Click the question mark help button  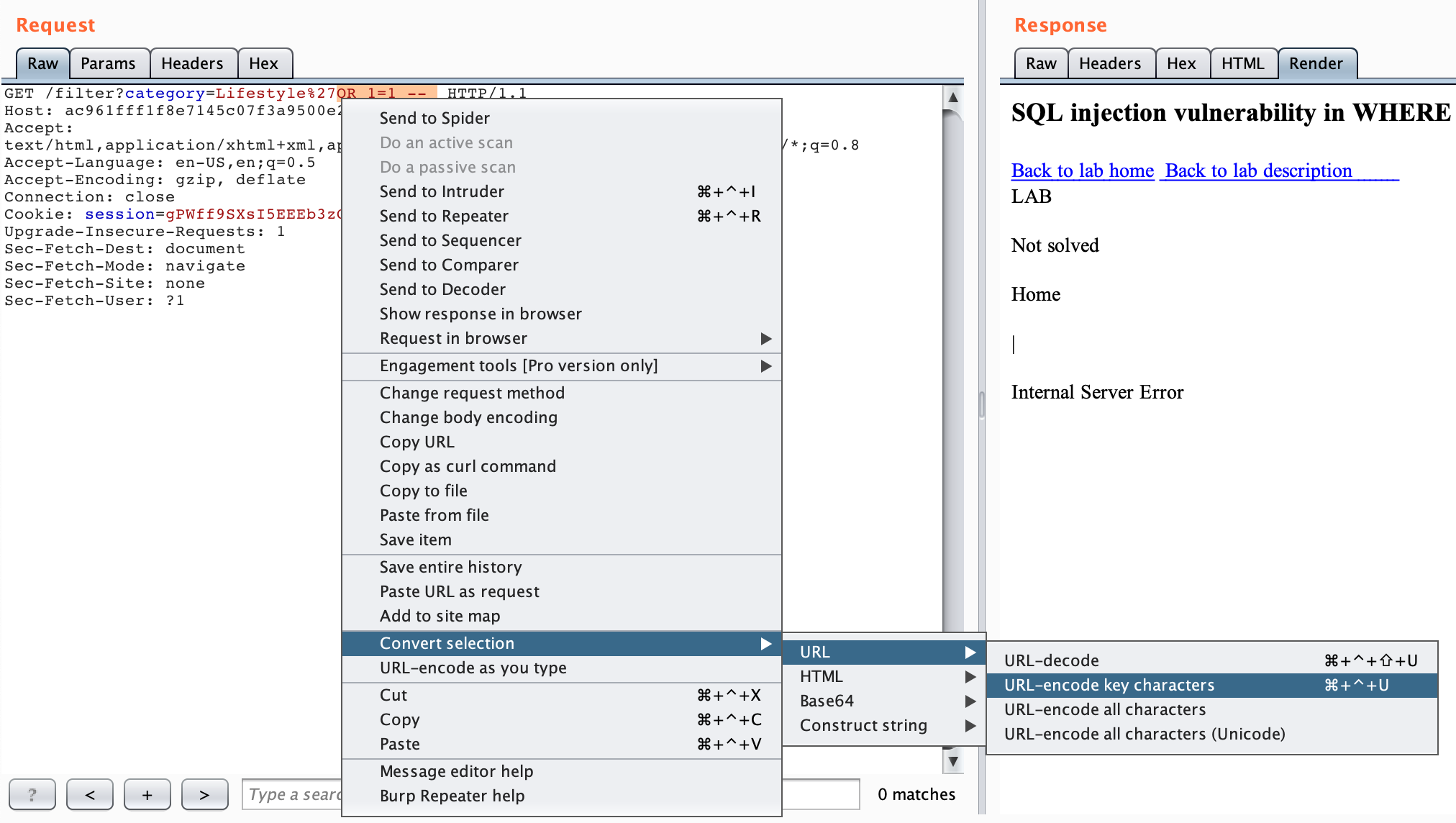(32, 794)
